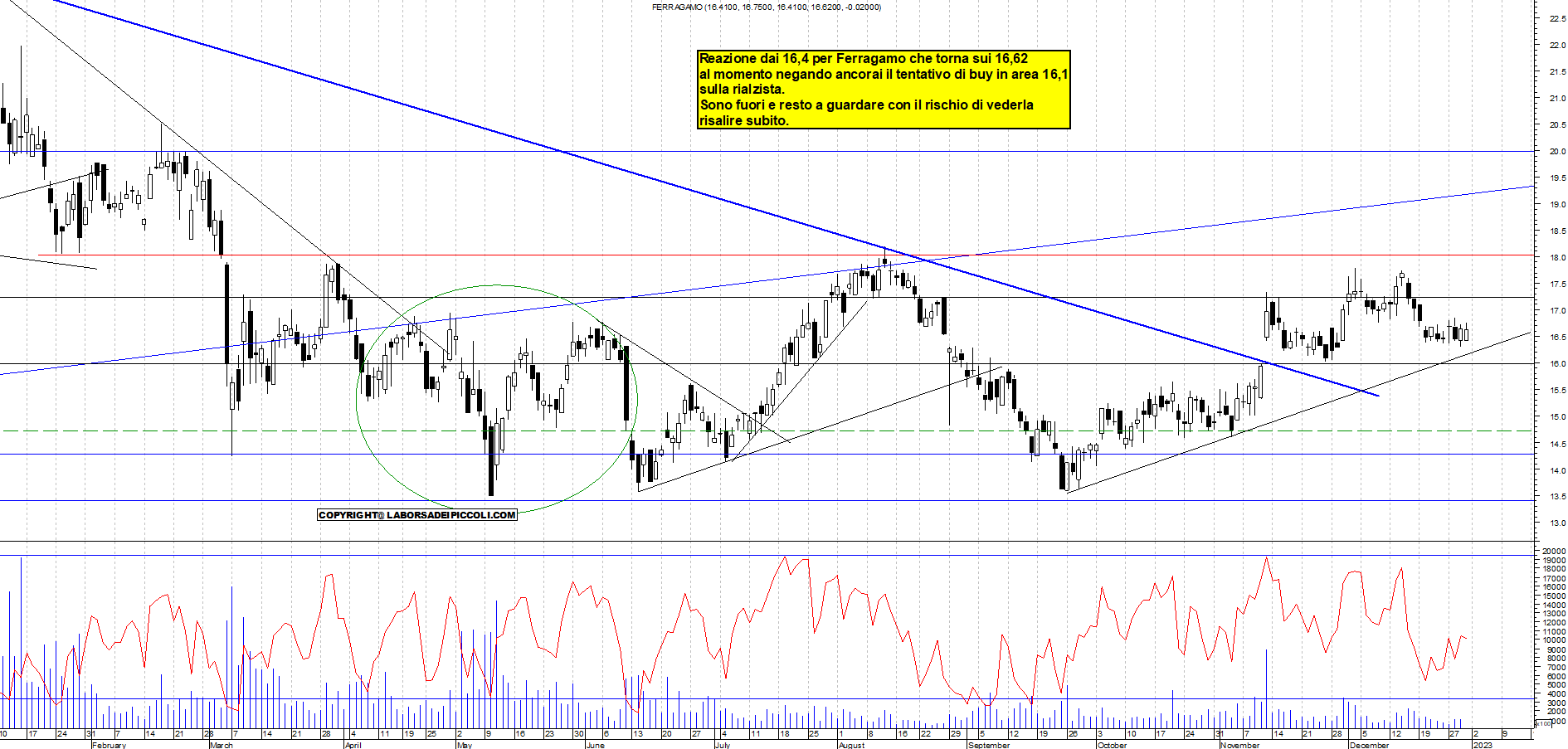Click the 16.0 price axis label
The height and width of the screenshot is (749, 1568).
tap(1557, 364)
